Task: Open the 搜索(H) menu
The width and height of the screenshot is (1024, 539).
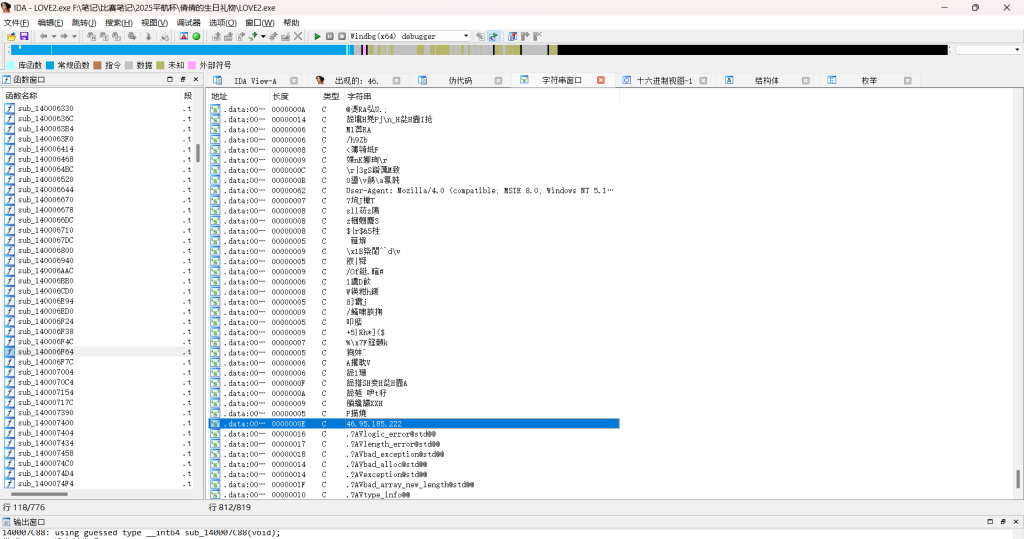Action: coord(120,22)
